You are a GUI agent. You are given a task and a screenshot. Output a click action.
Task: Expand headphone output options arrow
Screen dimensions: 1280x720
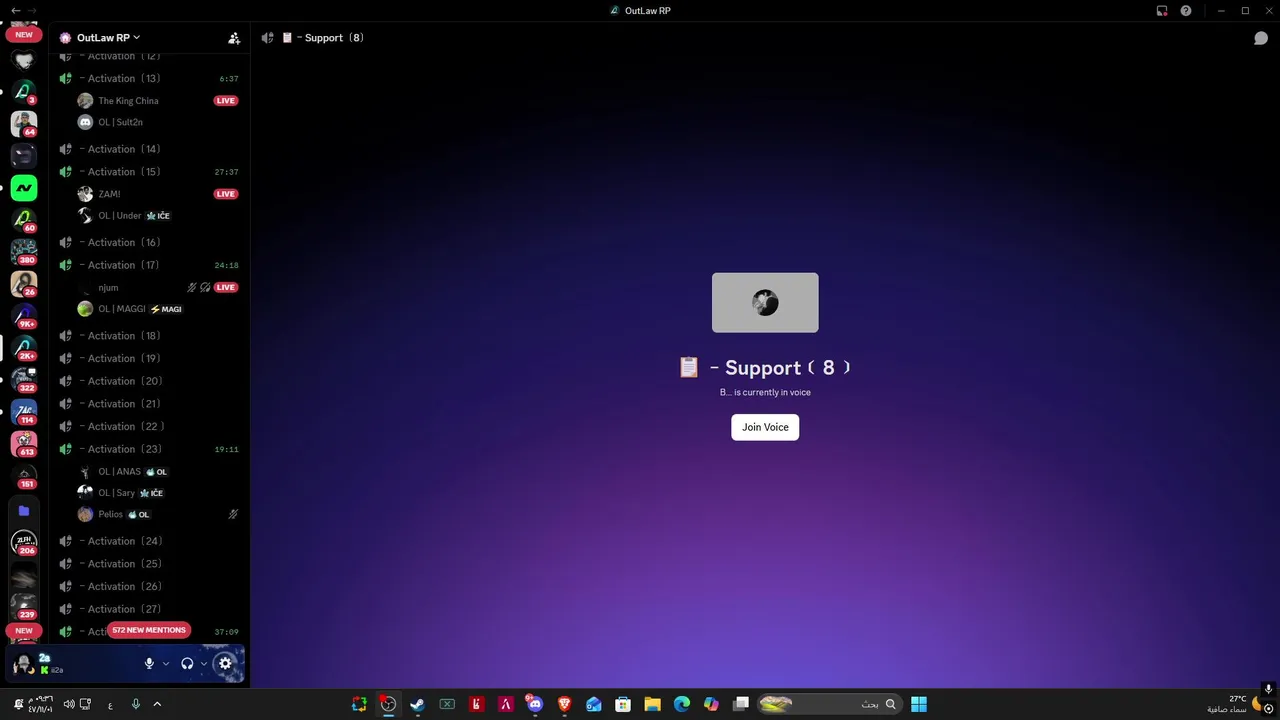tap(204, 663)
